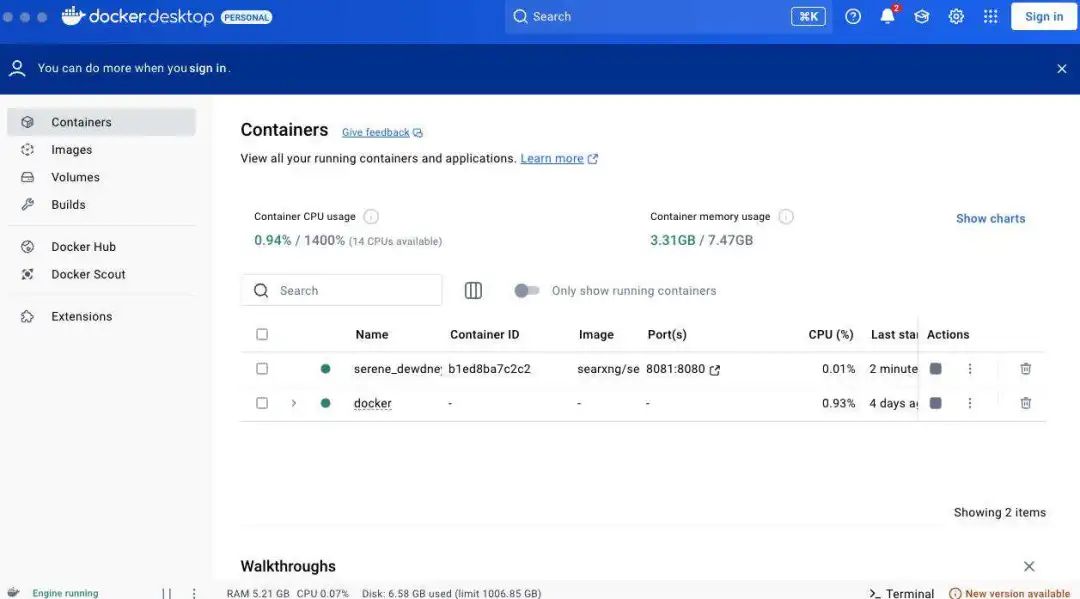Check the serene_dewdney row checkbox

coord(262,369)
